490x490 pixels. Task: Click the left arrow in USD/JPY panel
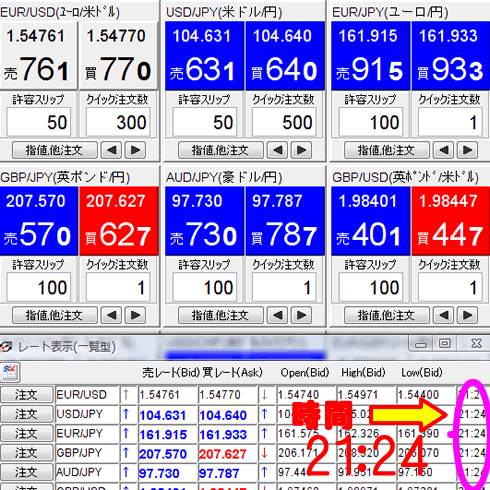click(277, 150)
